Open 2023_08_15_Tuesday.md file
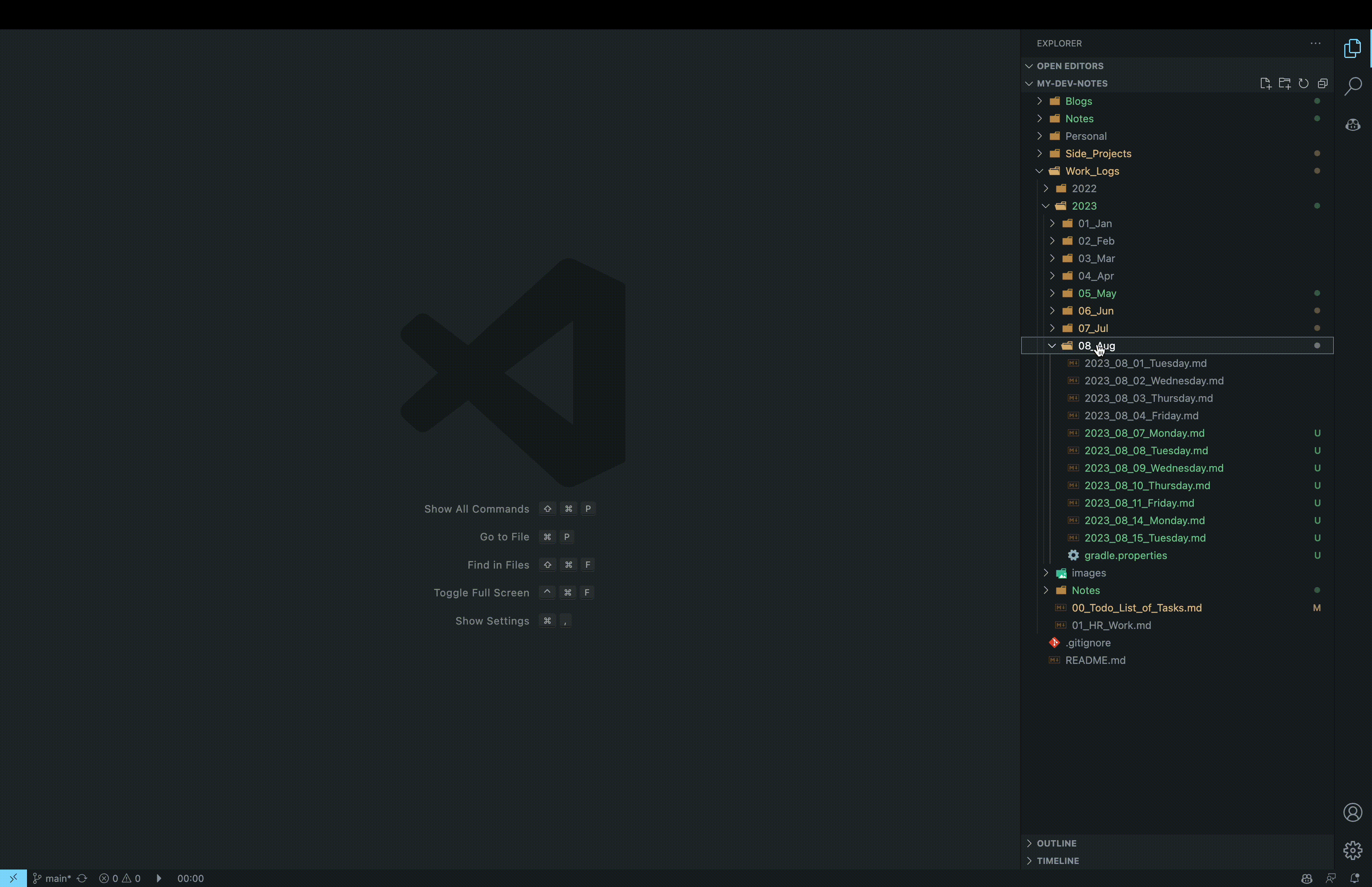This screenshot has width=1372, height=887. click(1145, 538)
